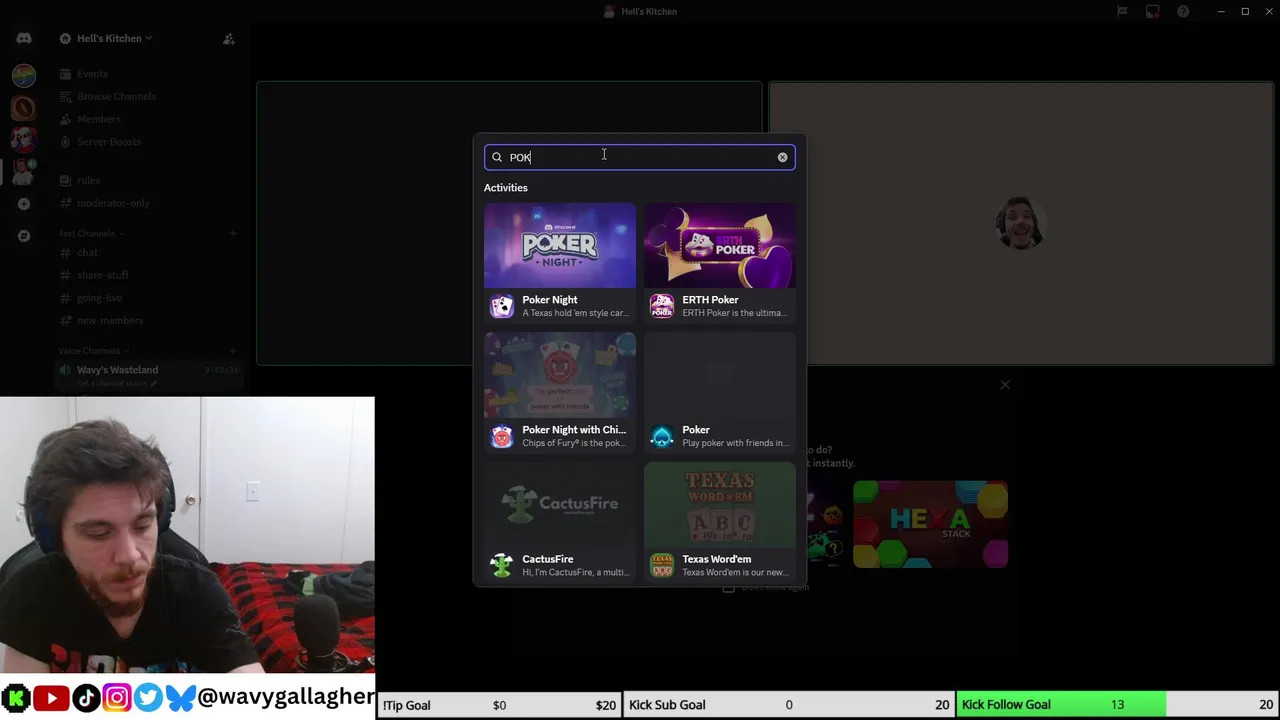Click the Kick Sub Goal bar

788,705
